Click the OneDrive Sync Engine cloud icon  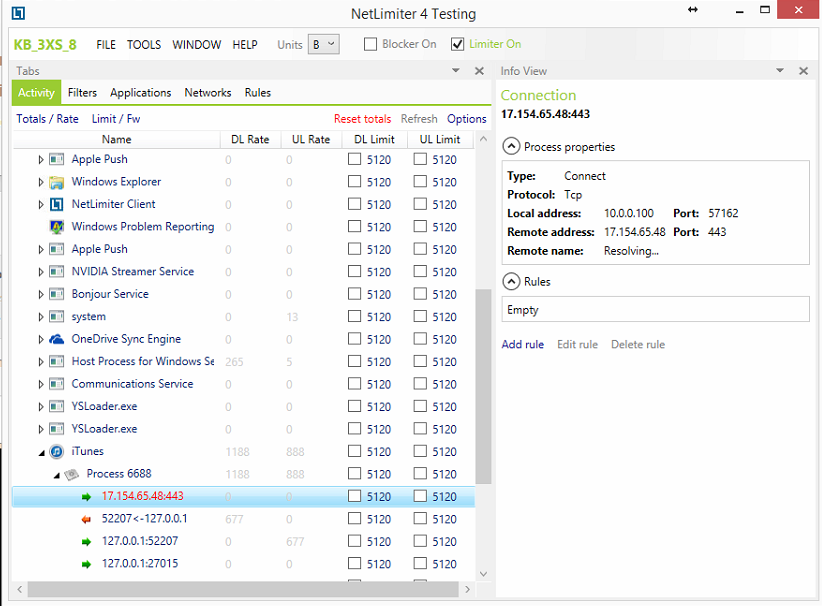coord(57,339)
